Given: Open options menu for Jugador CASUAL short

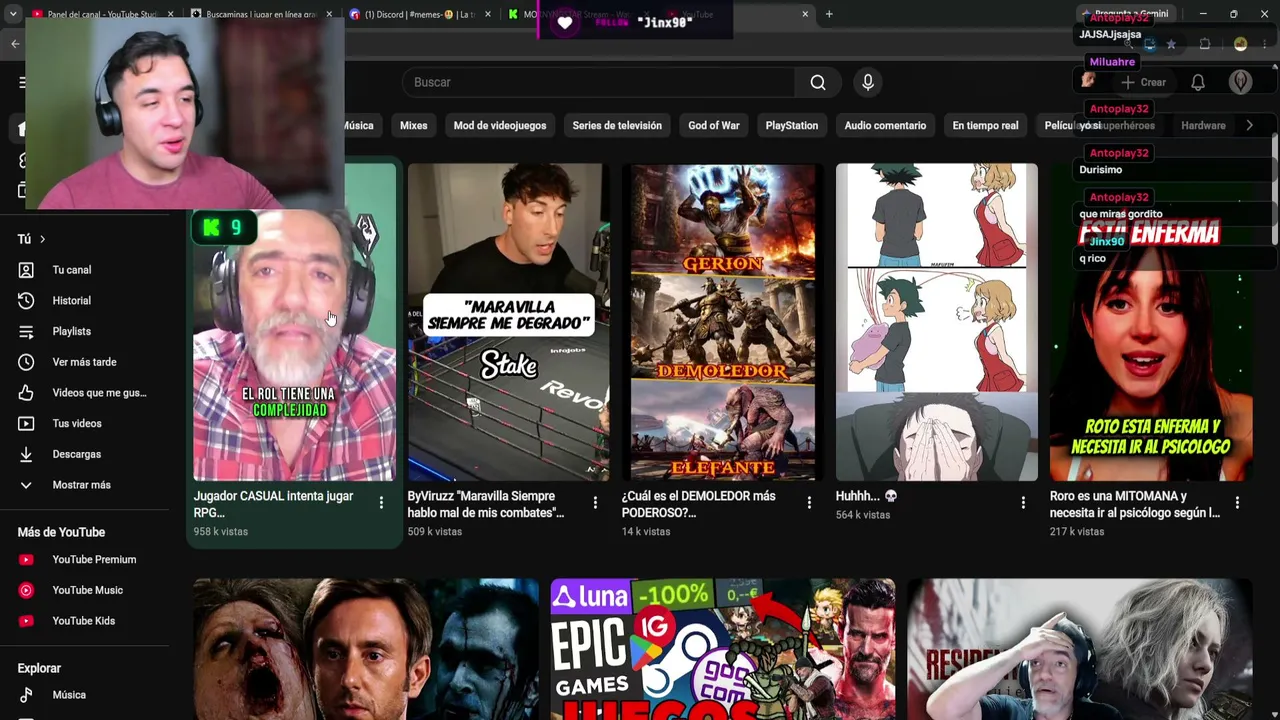Looking at the screenshot, I should click(x=381, y=503).
